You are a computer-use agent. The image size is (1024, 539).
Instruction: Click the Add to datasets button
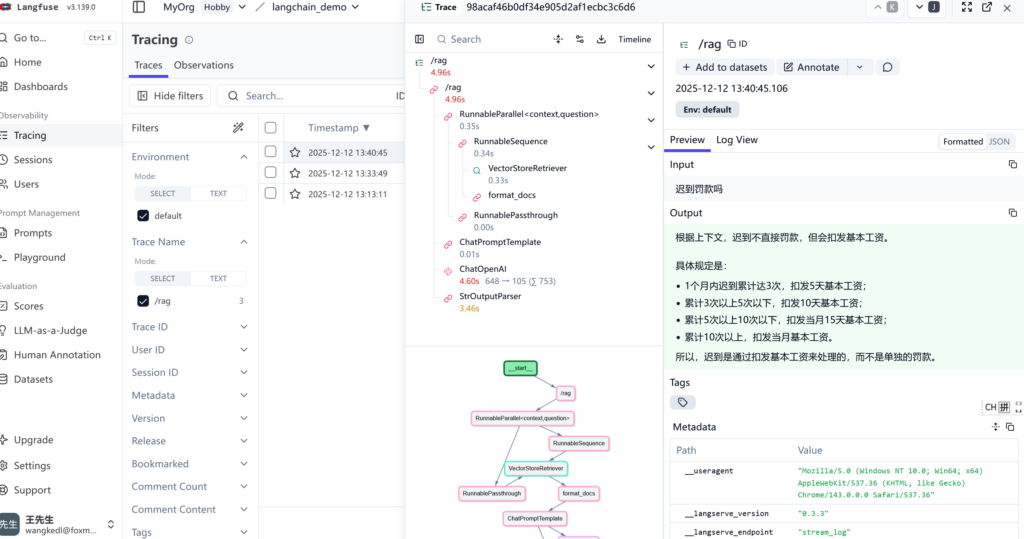tap(723, 67)
